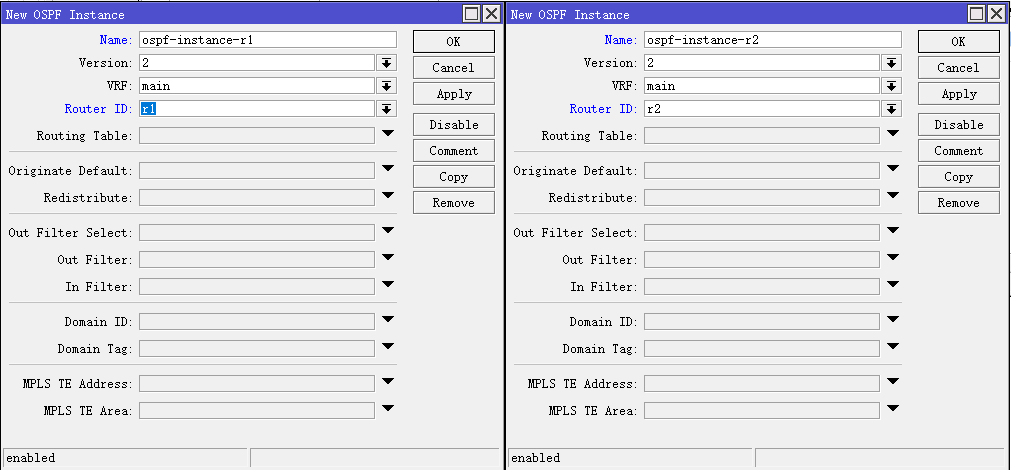This screenshot has height=470, width=1012.
Task: Maximize the ospf-instance-r1 dialog window
Action: pos(471,14)
